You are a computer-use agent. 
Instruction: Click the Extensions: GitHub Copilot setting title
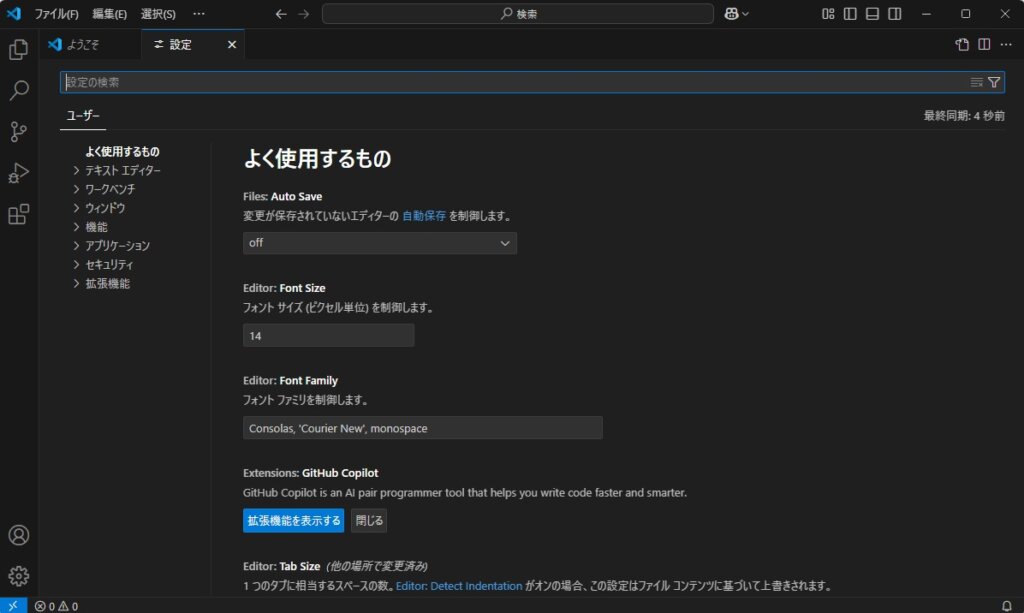click(311, 473)
